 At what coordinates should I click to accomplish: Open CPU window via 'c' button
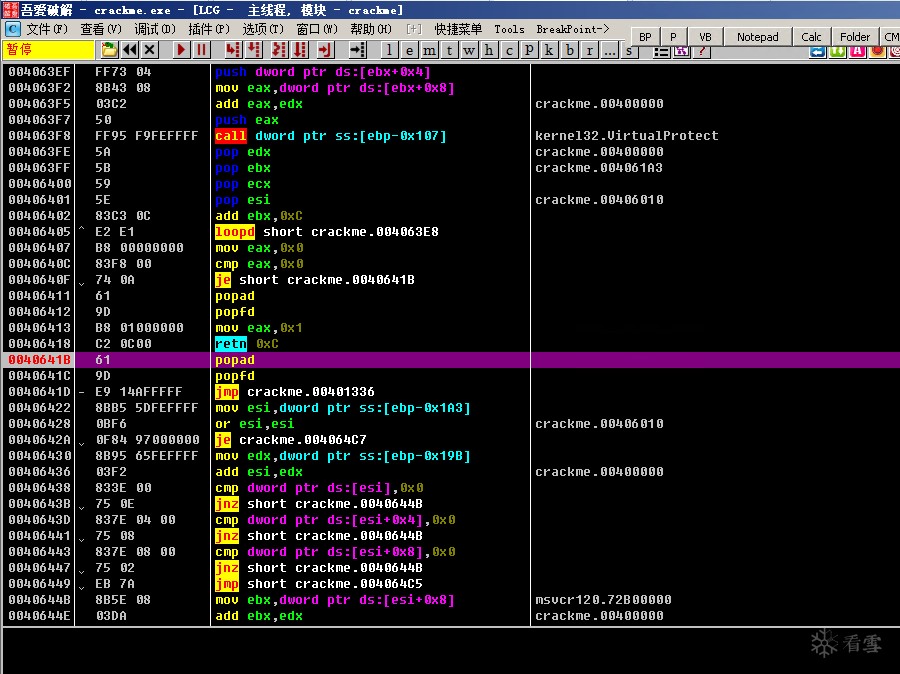[x=509, y=50]
